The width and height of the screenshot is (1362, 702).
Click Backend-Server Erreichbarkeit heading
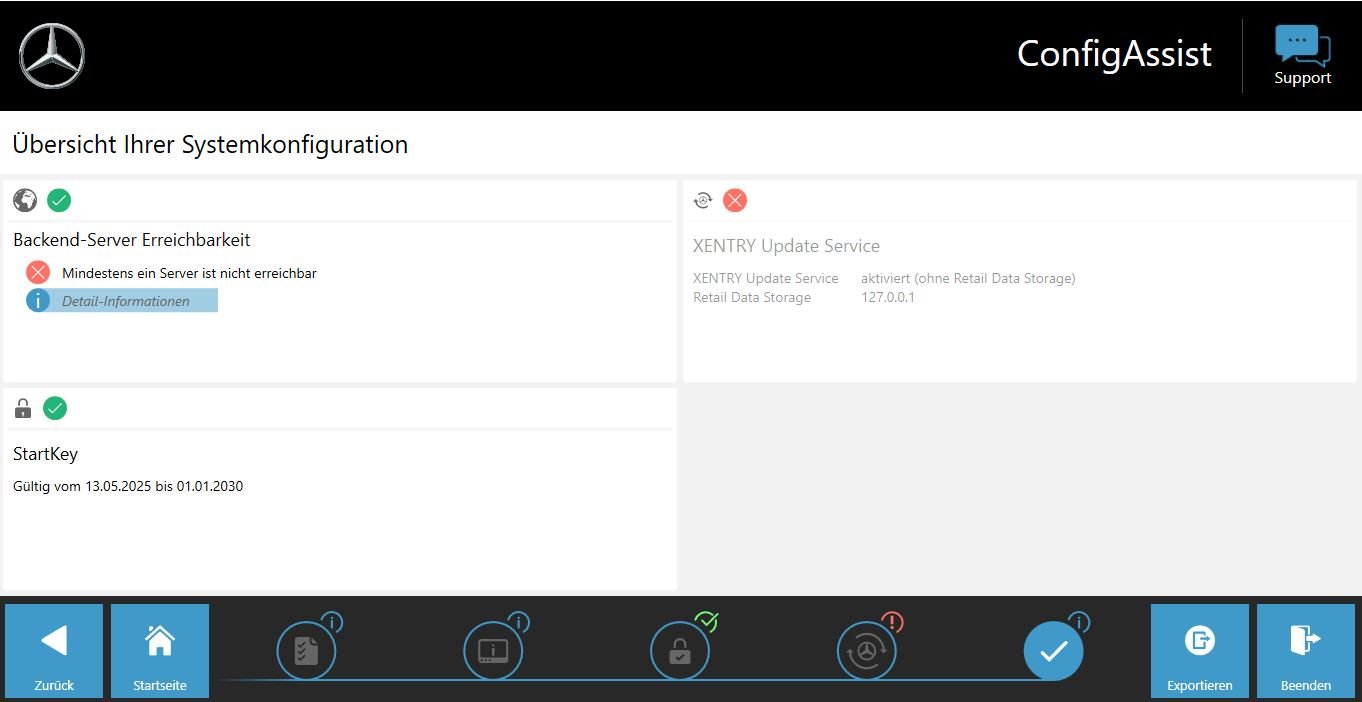(x=132, y=240)
